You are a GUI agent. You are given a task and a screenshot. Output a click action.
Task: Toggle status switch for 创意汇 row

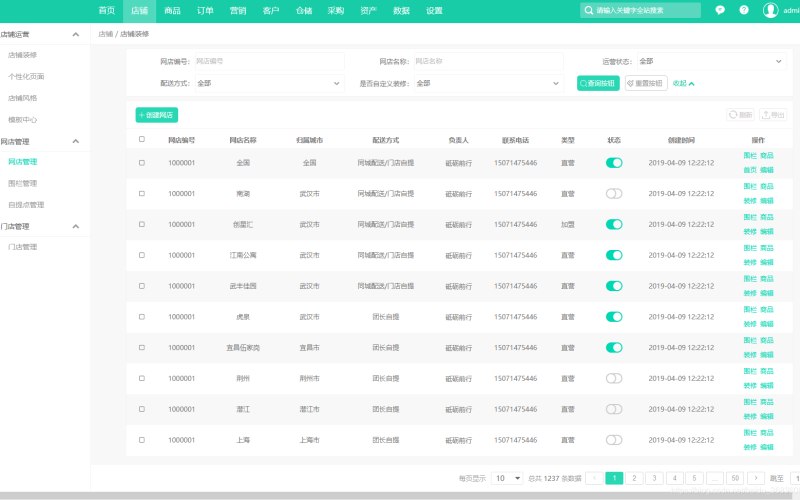614,224
